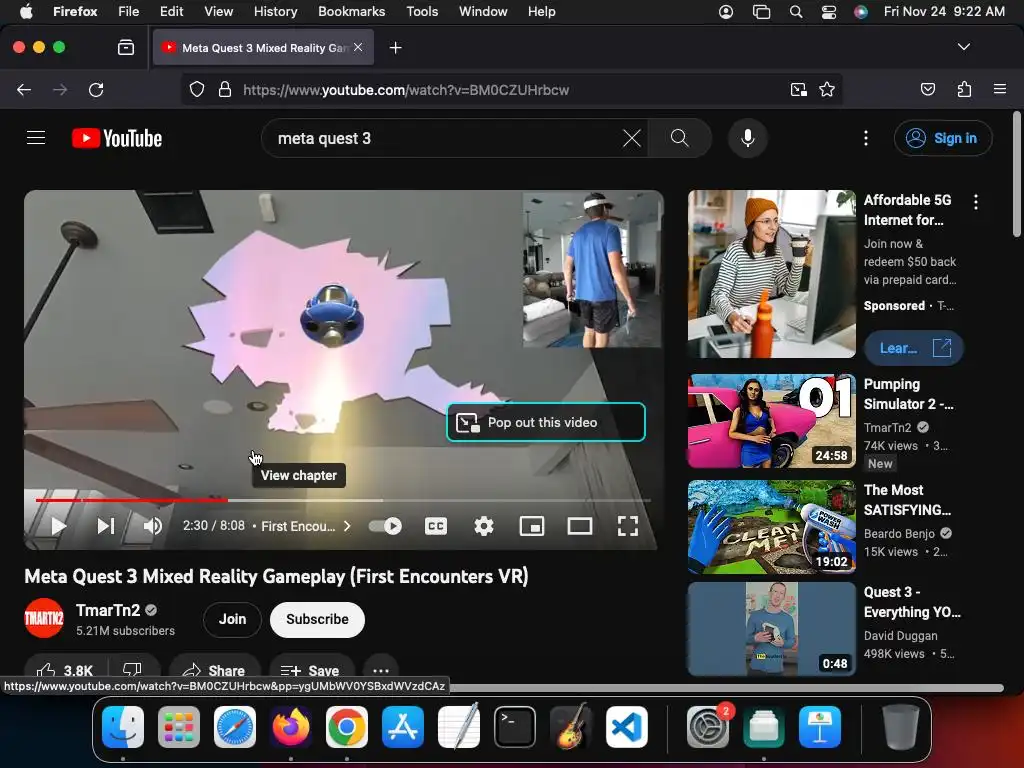Open the Tools menu
This screenshot has height=768, width=1024.
422,11
